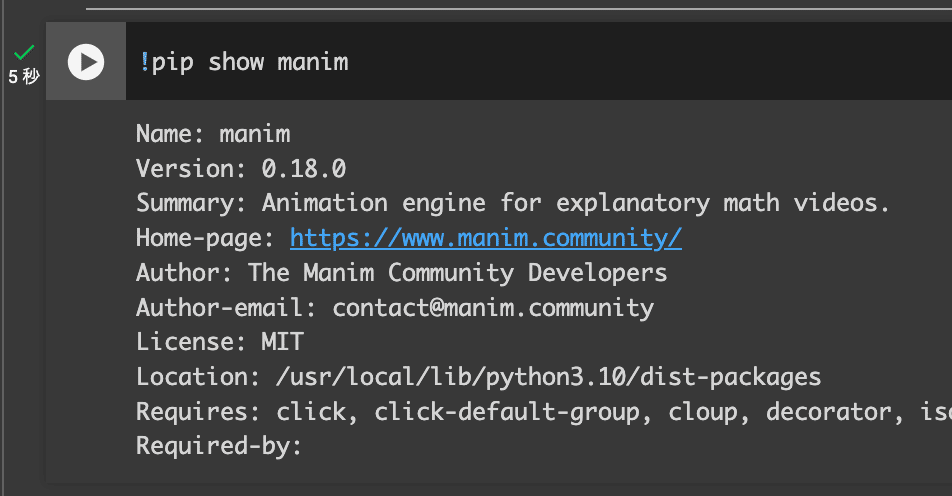952x496 pixels.
Task: Click the contact@manim.community email address
Action: coord(493,308)
